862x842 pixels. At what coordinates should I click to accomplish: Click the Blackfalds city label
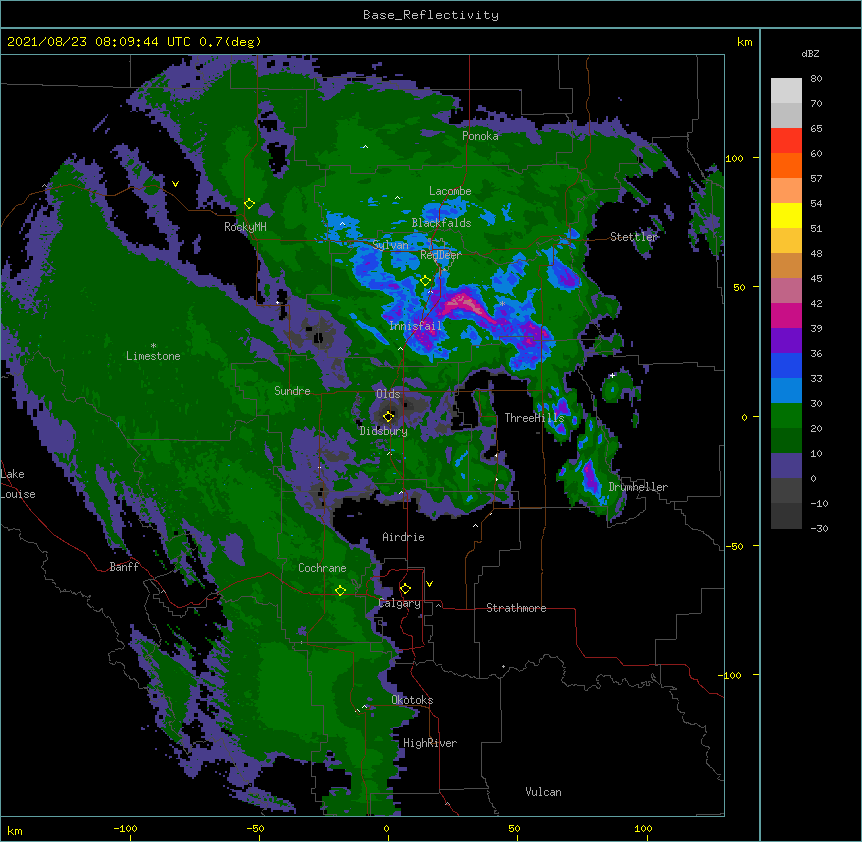tap(441, 223)
